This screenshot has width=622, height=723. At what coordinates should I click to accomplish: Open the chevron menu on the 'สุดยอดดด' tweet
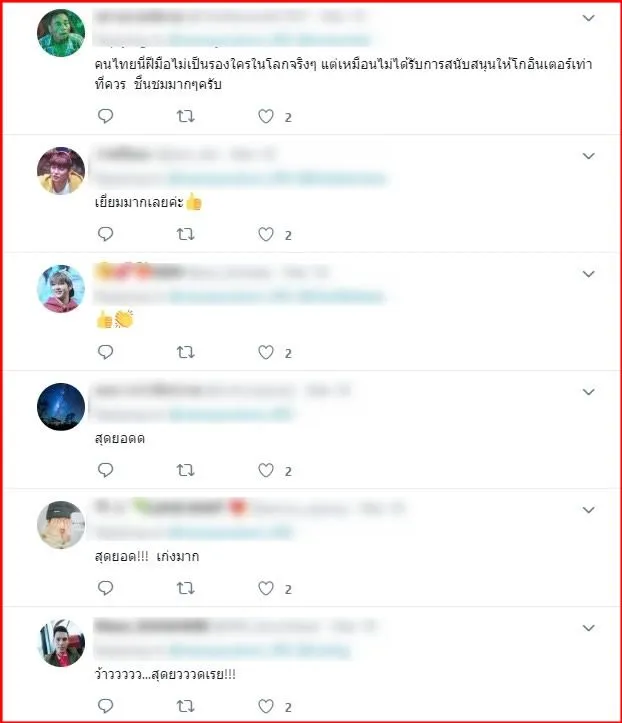pos(588,392)
